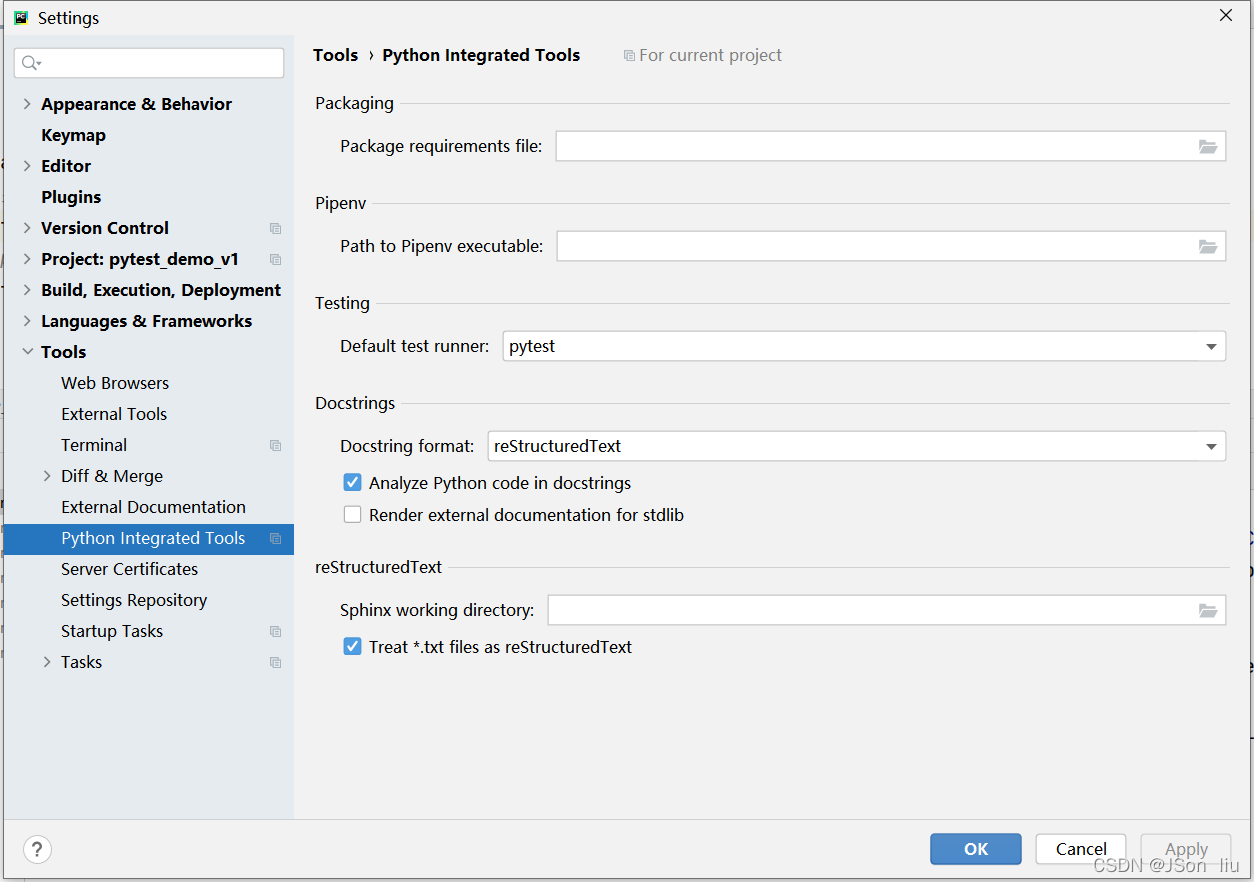Select External Tools in settings tree
1254x882 pixels.
pos(114,414)
